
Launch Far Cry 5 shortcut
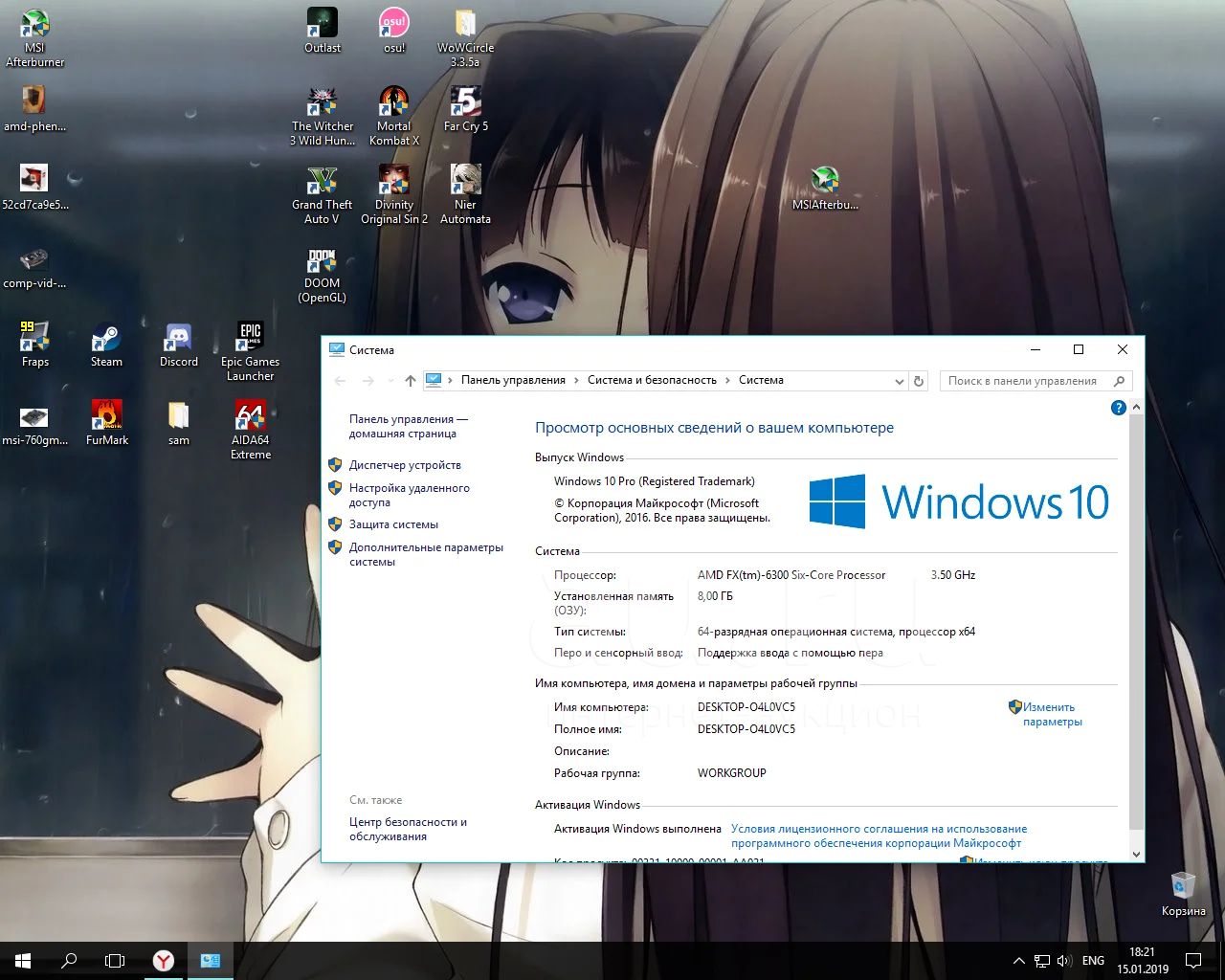tap(465, 108)
